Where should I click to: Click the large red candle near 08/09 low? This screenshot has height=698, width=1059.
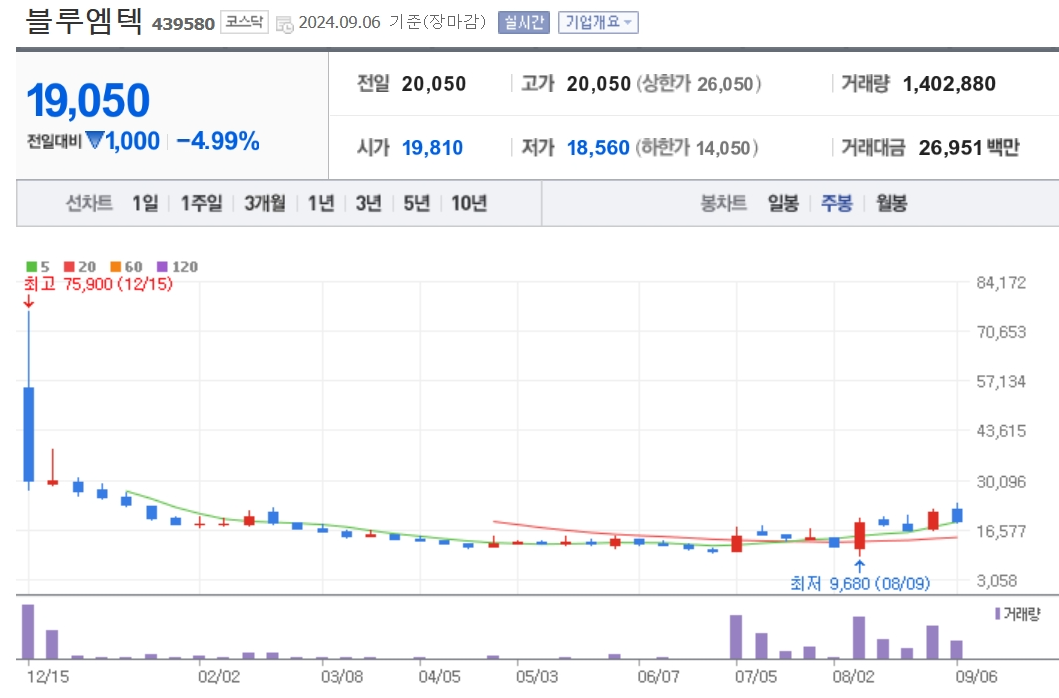click(x=860, y=535)
